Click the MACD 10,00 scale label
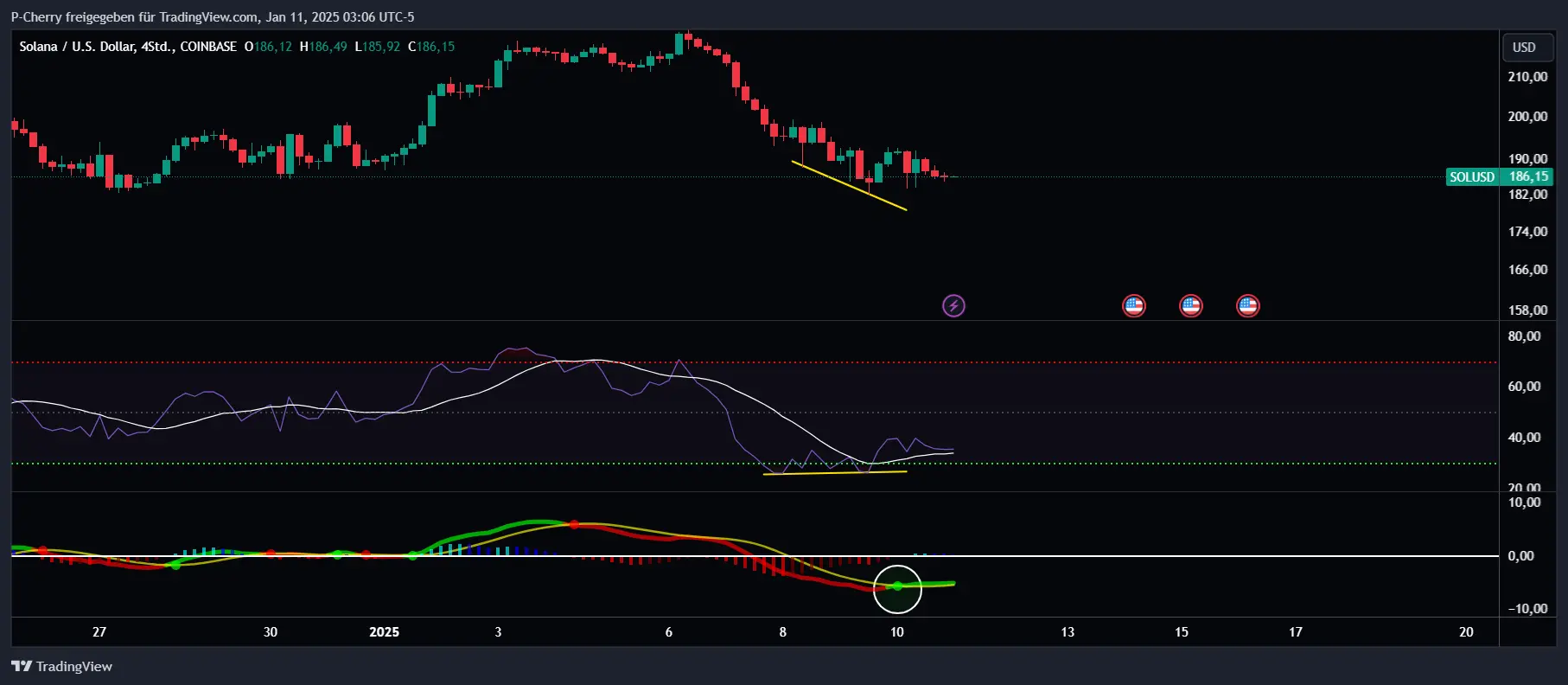1568x685 pixels. tap(1524, 503)
